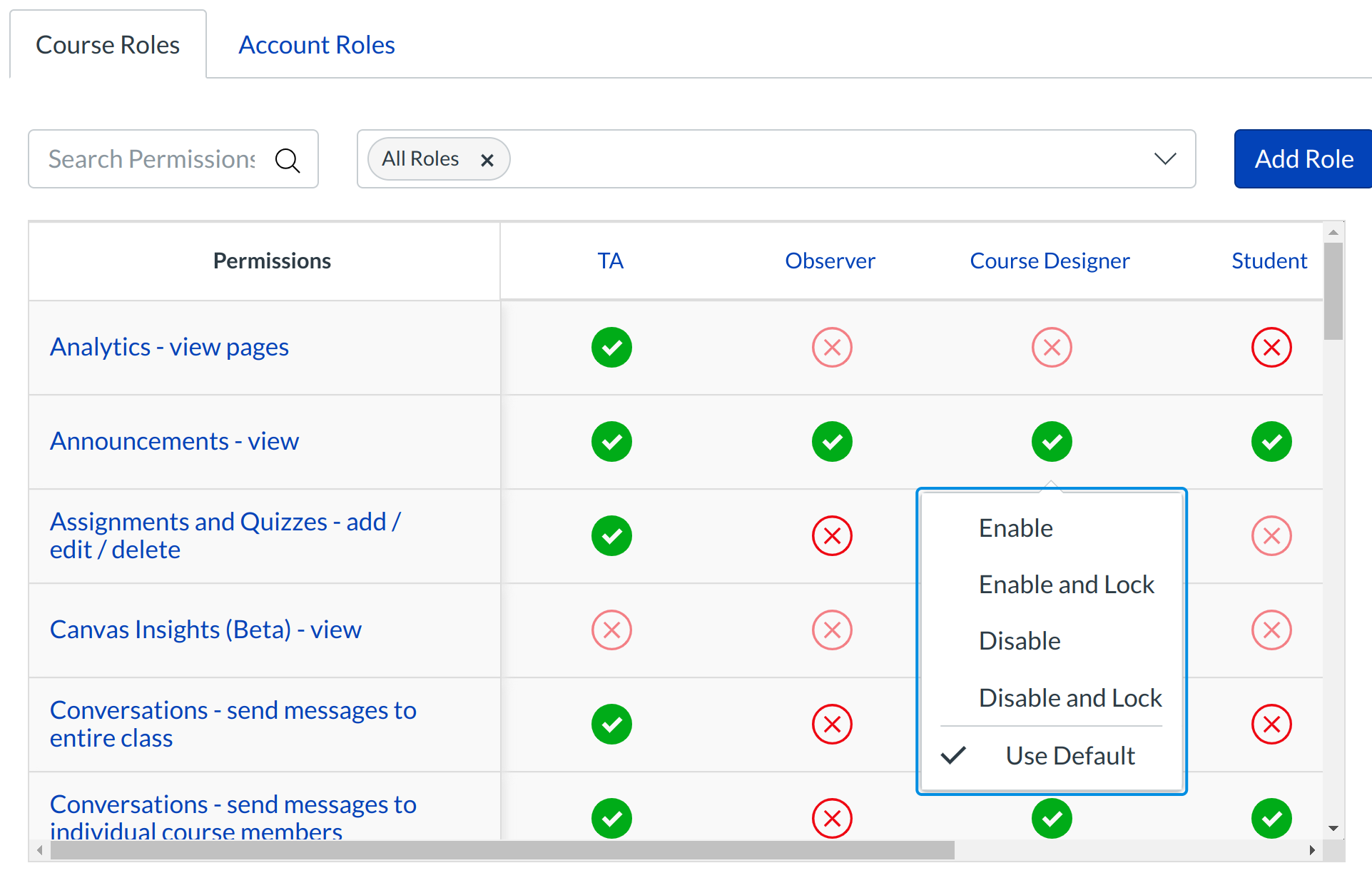Select the Use Default option
The image size is (1372, 878).
[1069, 755]
